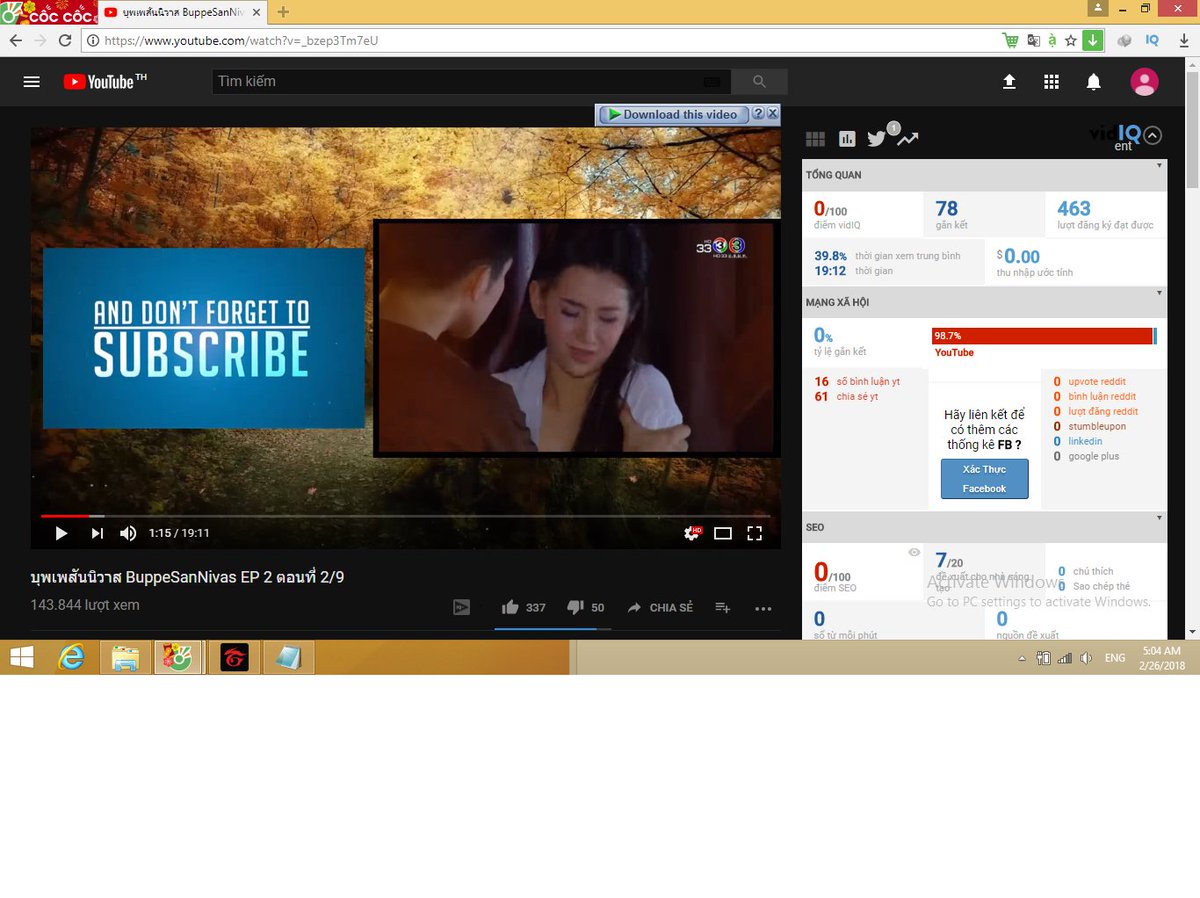Open vidIQ grid overview tab

815,139
